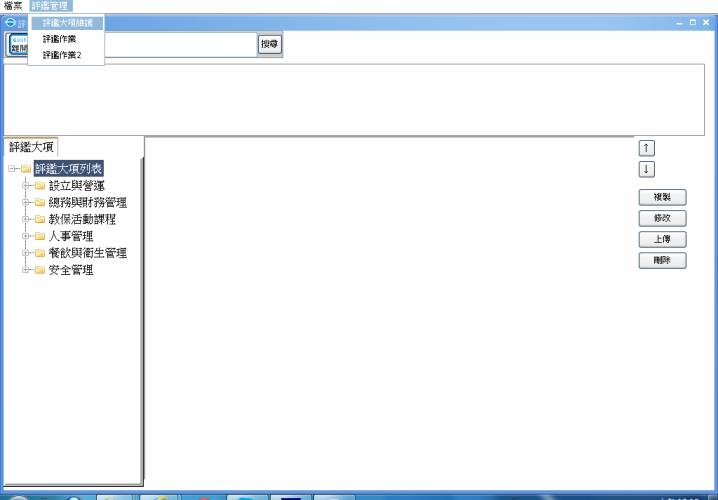Click the 安全管理 folder icon

[40, 270]
